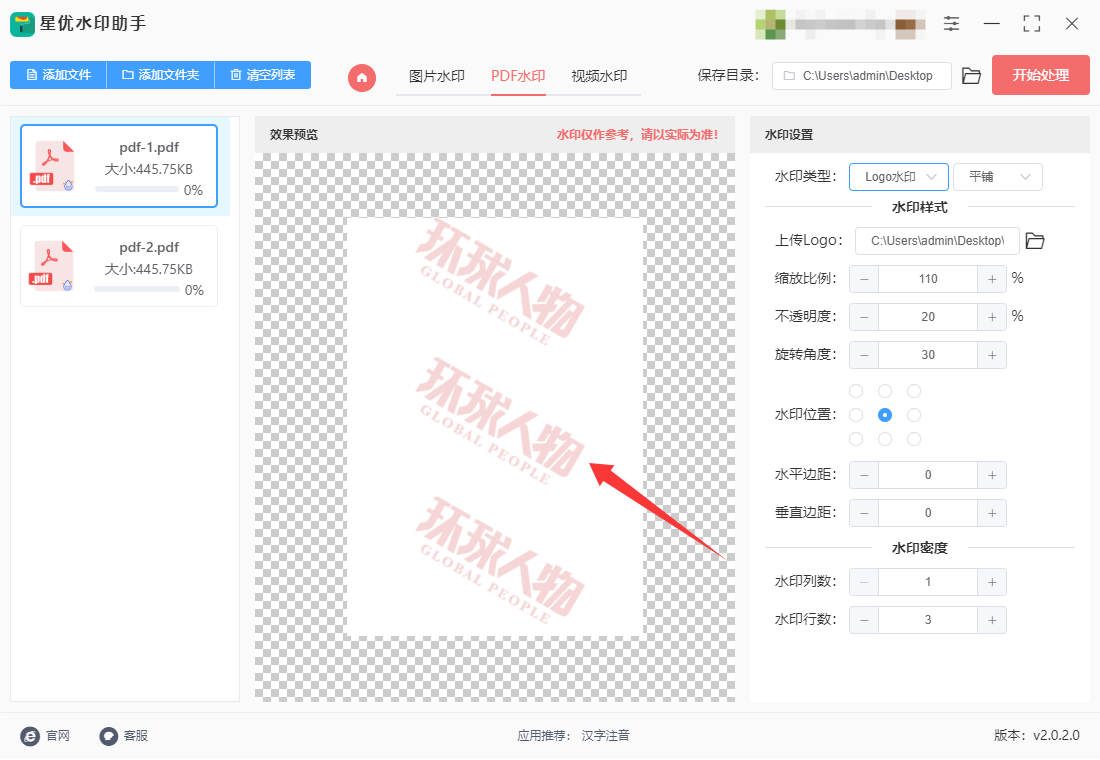
Task: Select top-right watermark position radio
Action: pyautogui.click(x=913, y=391)
